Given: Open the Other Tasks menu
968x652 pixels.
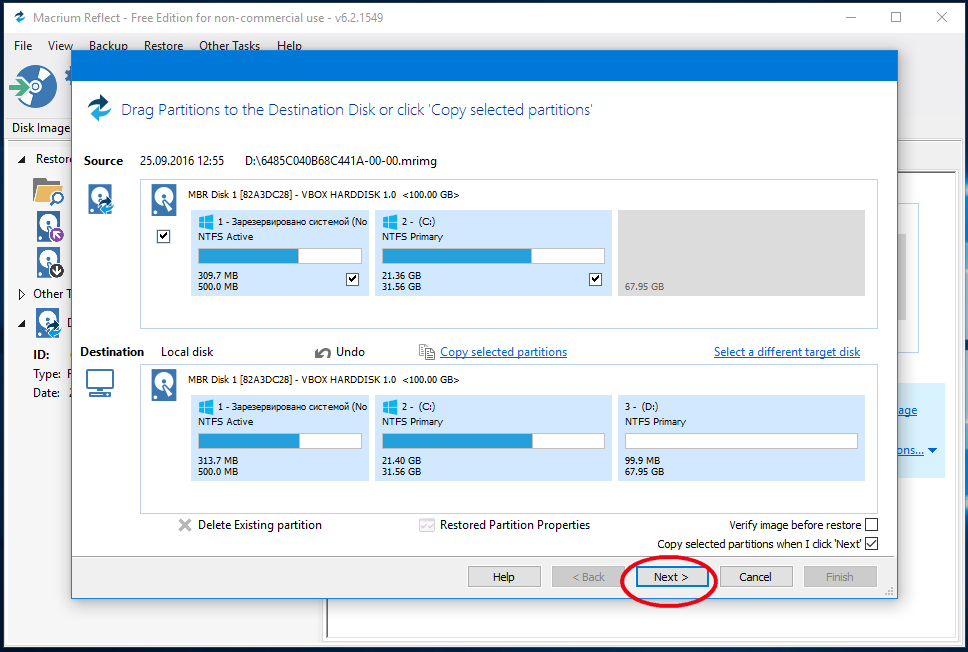Looking at the screenshot, I should point(229,46).
